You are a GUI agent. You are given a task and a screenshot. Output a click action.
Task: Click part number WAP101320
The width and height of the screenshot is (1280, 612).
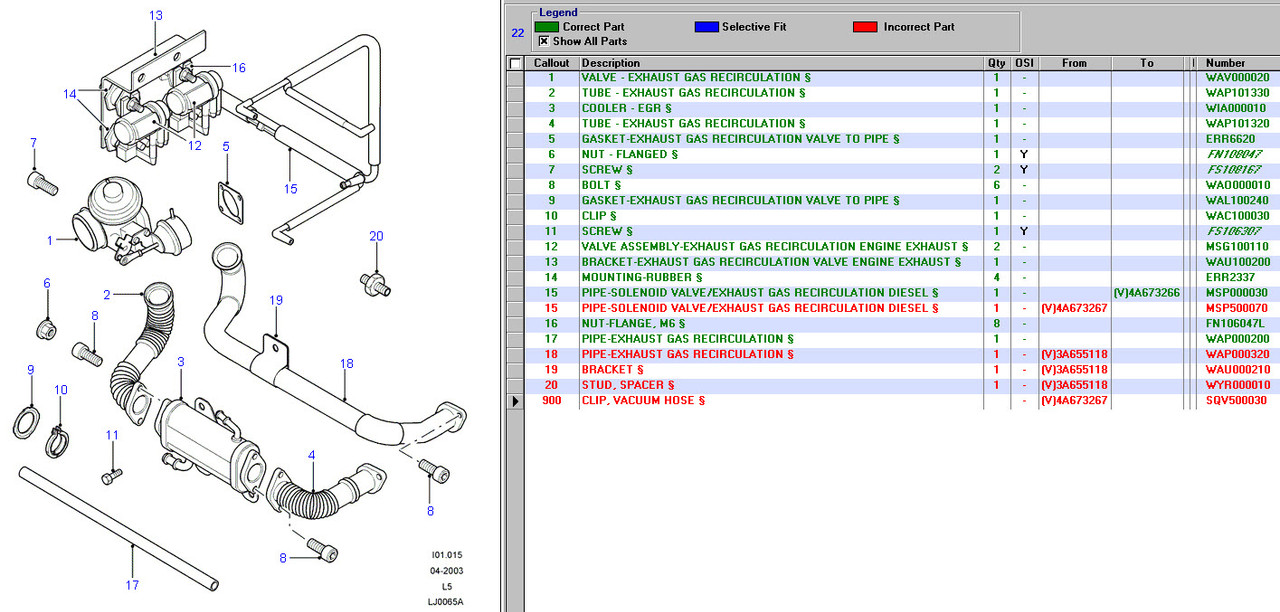point(1237,124)
